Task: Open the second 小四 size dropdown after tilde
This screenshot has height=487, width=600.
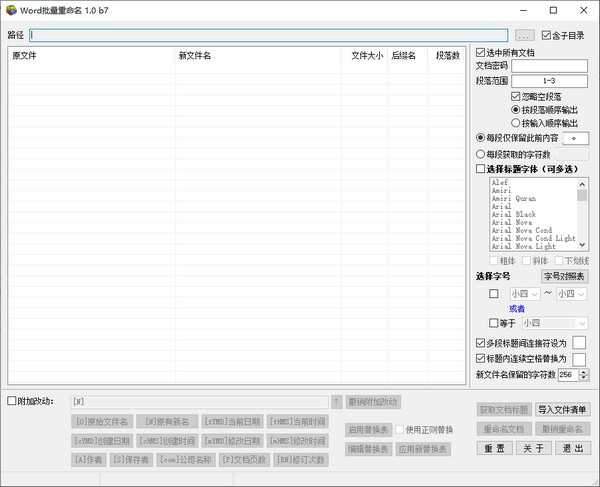Action: (x=571, y=294)
